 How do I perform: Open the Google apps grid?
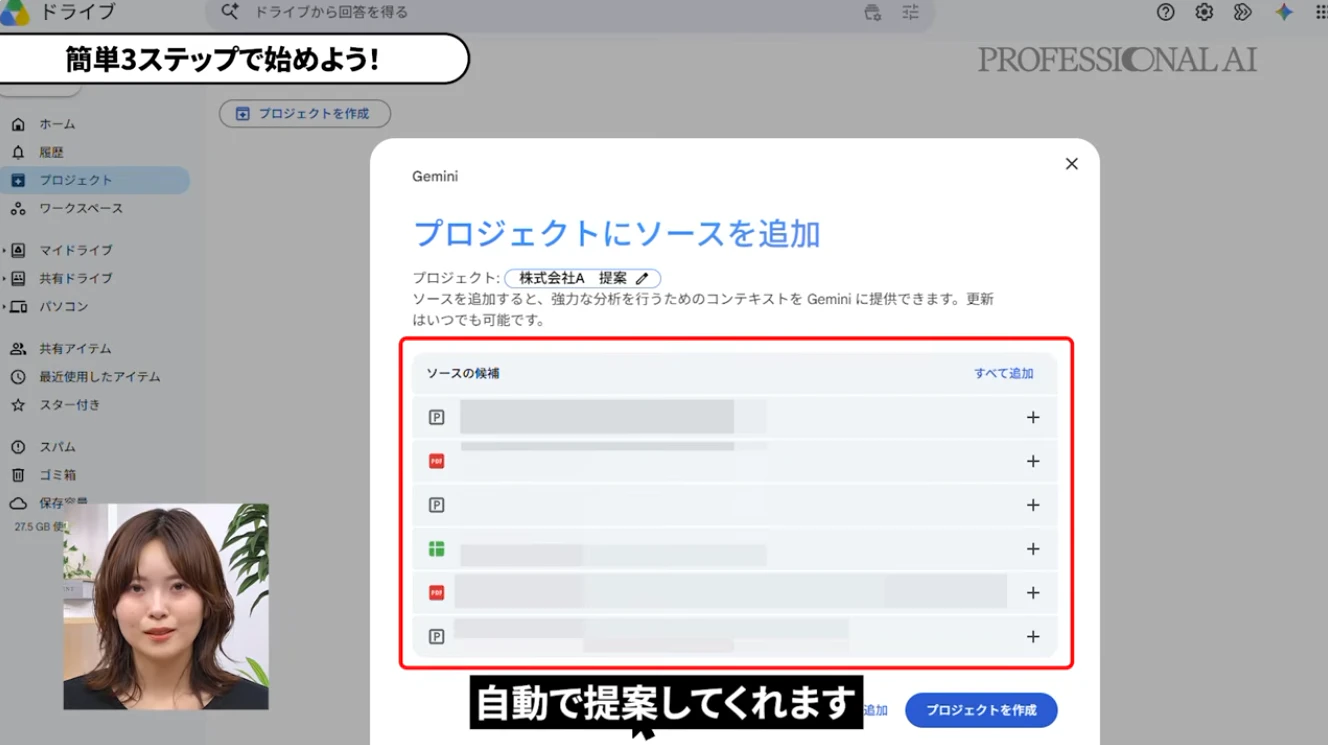click(1322, 12)
